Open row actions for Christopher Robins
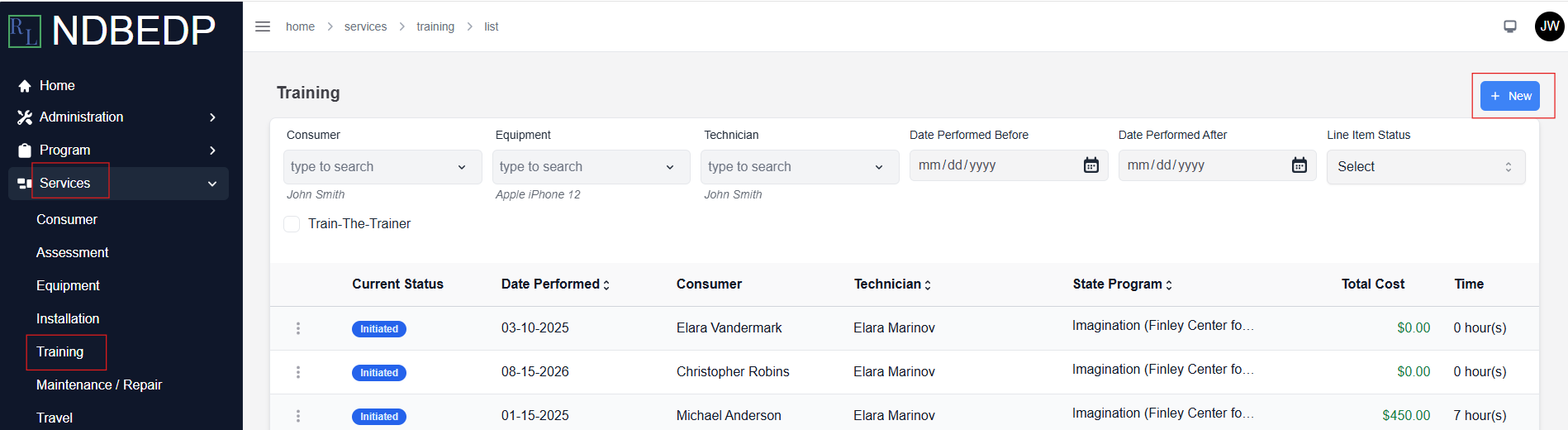Image resolution: width=1568 pixels, height=430 pixels. coord(298,372)
